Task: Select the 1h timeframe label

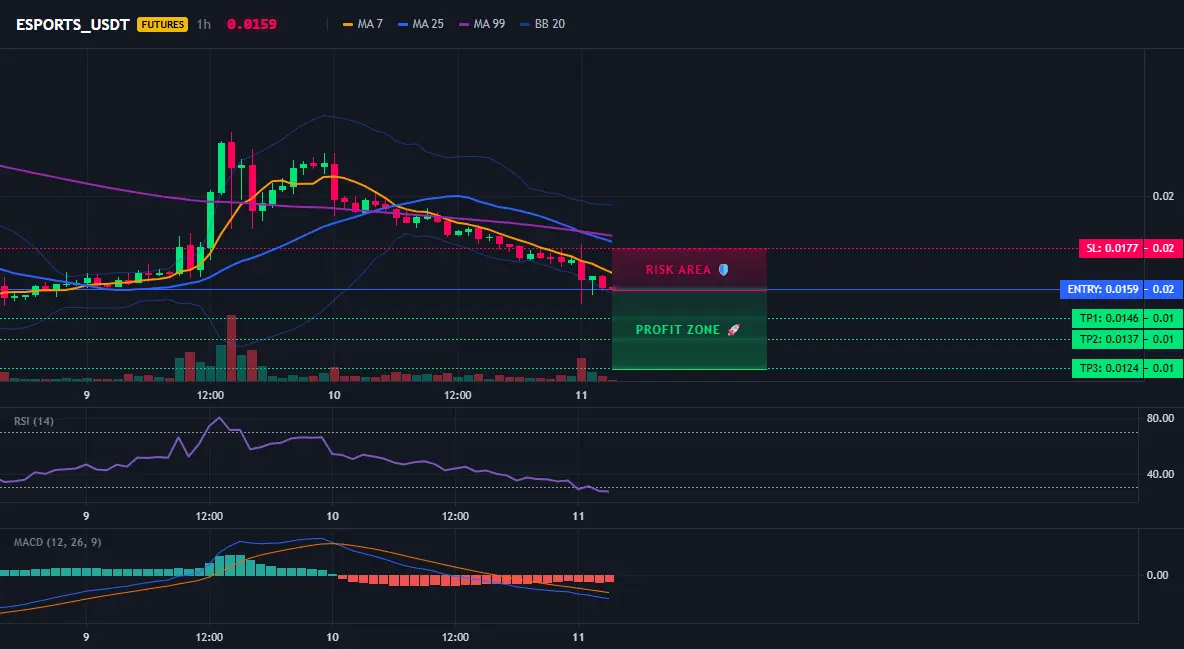Action: pos(204,24)
